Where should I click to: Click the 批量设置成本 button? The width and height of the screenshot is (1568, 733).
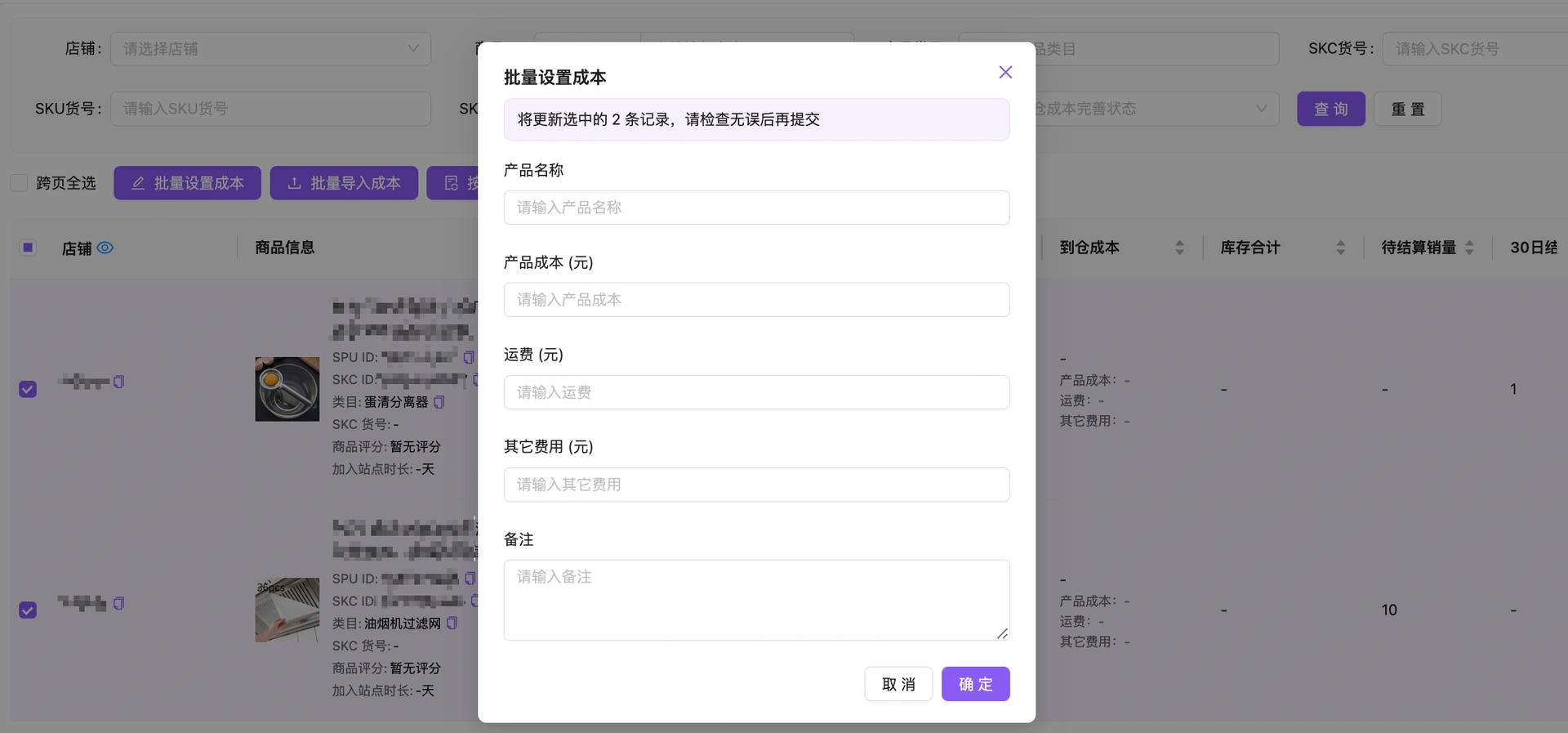(187, 183)
